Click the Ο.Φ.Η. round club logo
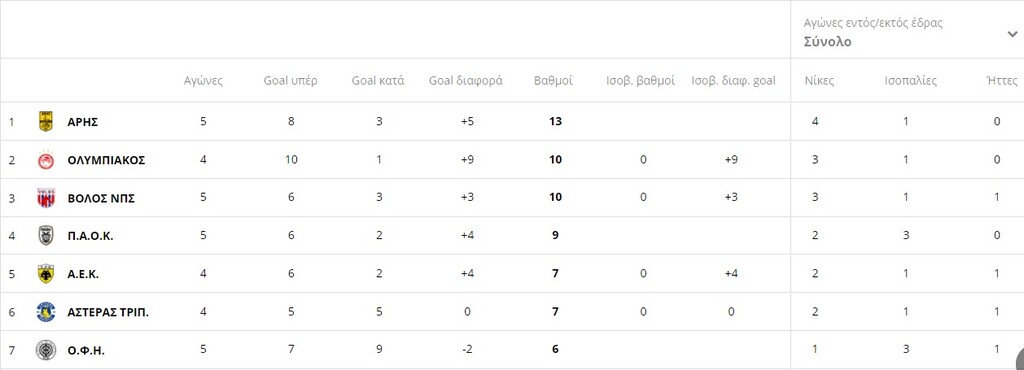1024x370 pixels. coord(46,349)
